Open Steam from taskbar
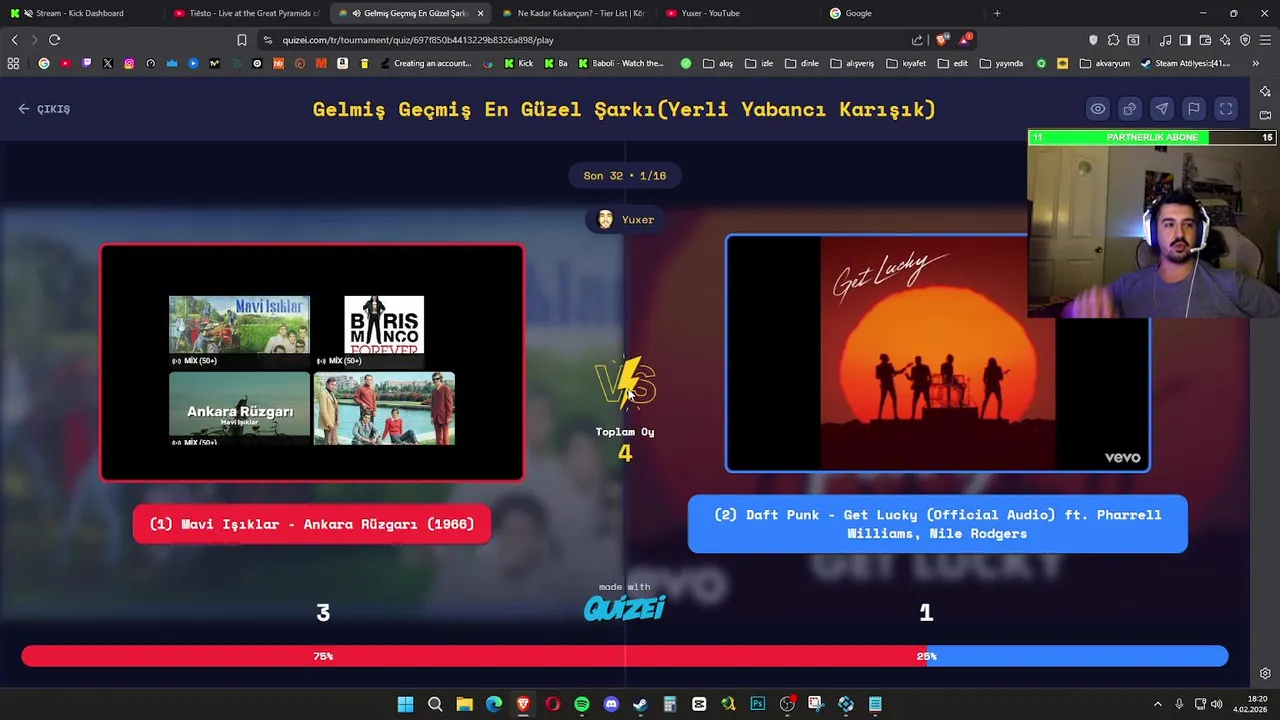The image size is (1280, 720). click(x=640, y=704)
